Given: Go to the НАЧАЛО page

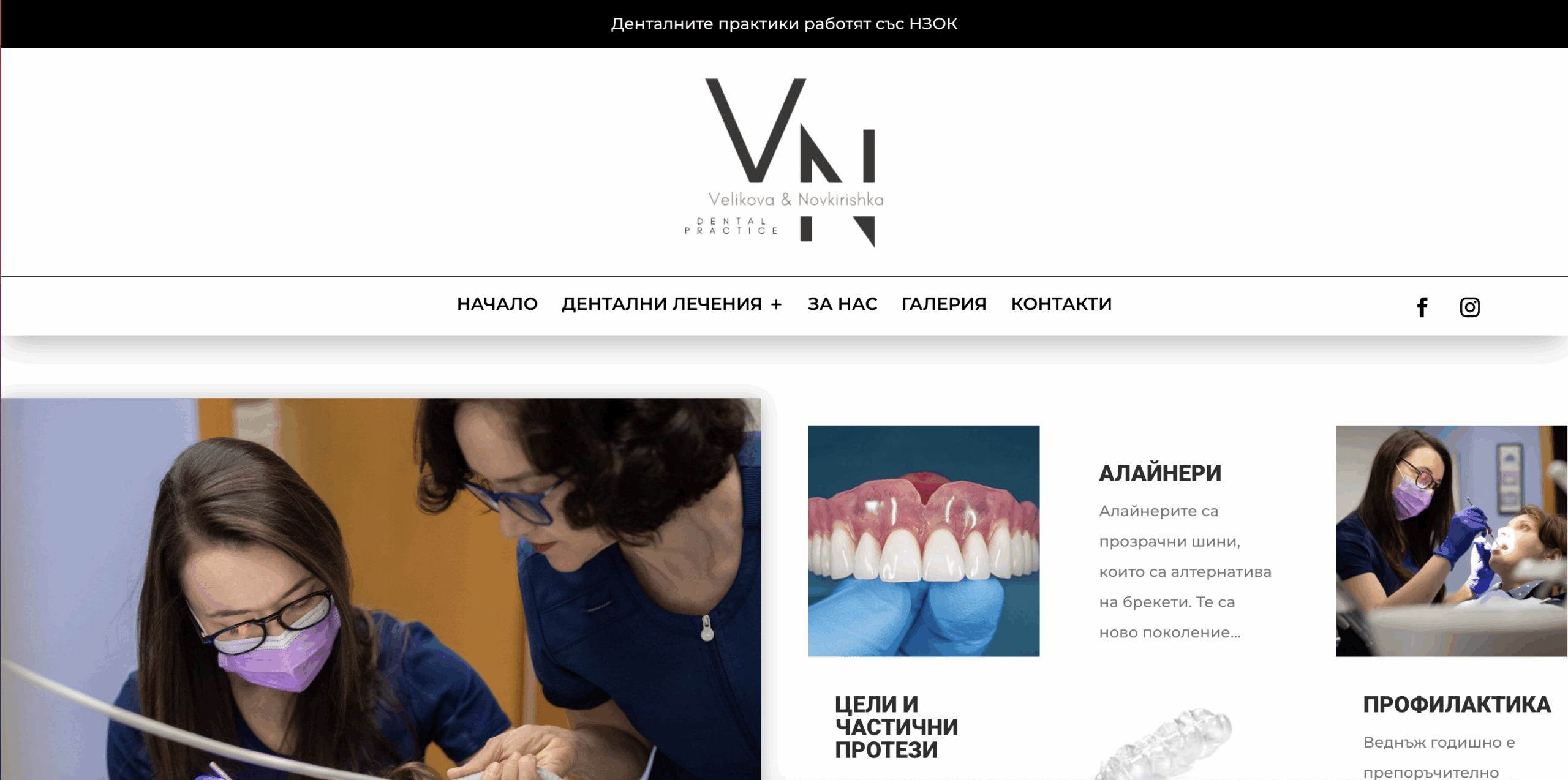Looking at the screenshot, I should (x=497, y=304).
